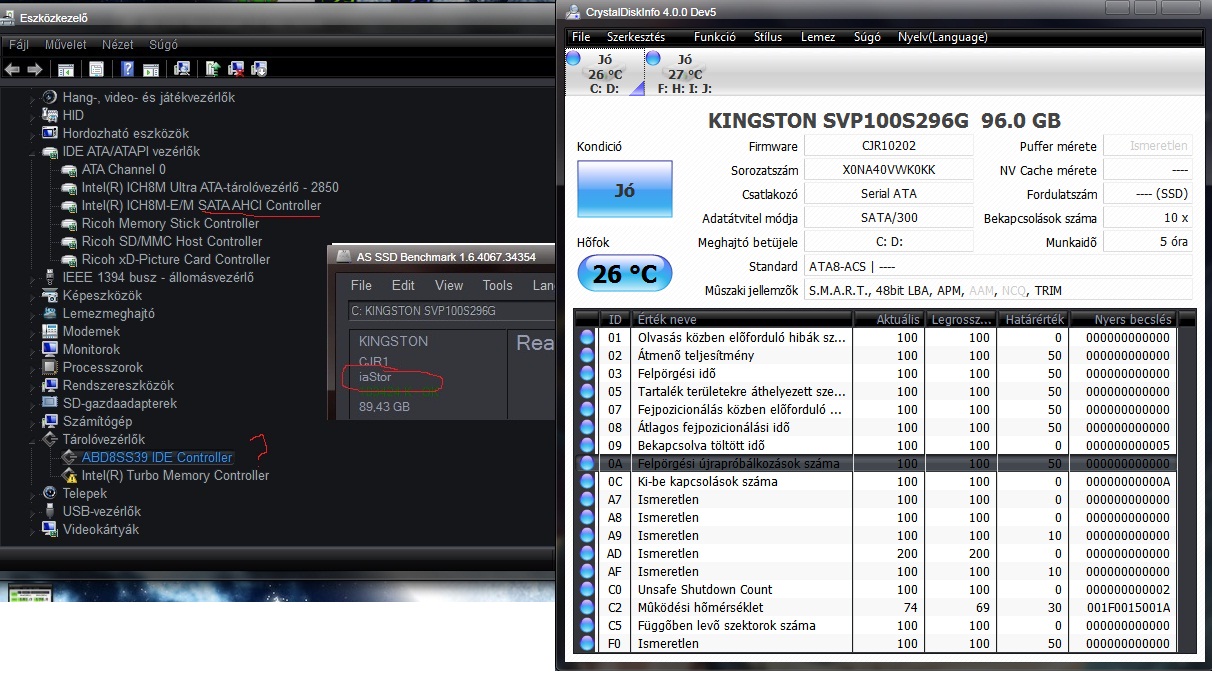Image resolution: width=1215 pixels, height=673 pixels.
Task: Select the ATA Channel 0 item
Action: [124, 169]
